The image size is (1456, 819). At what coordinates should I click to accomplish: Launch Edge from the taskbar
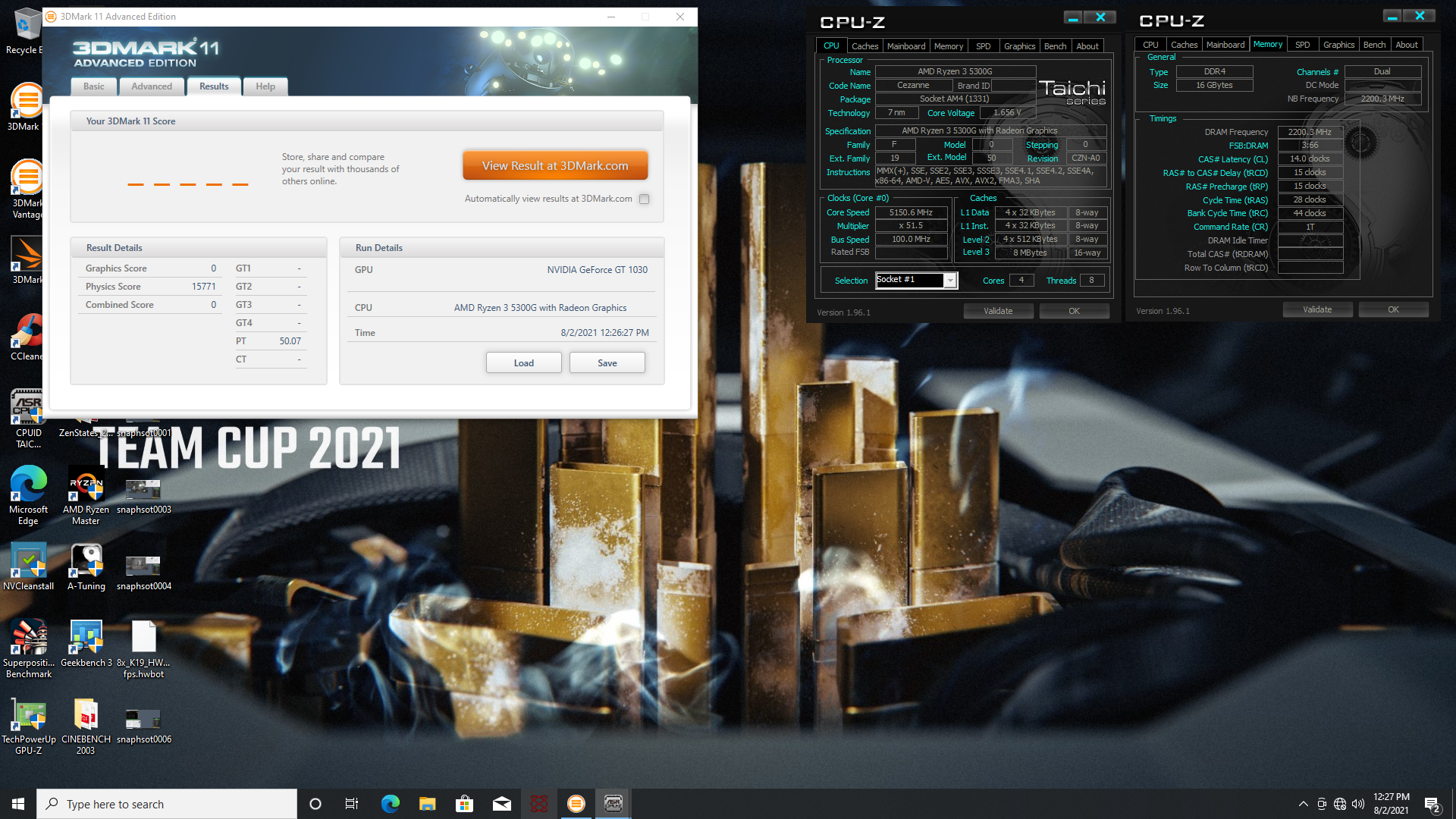pyautogui.click(x=390, y=804)
